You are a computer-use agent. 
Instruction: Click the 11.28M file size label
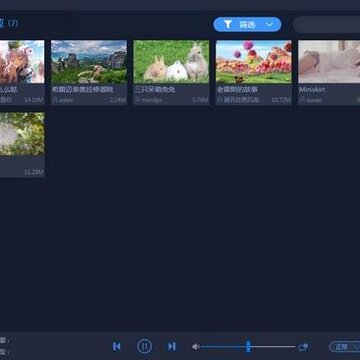[x=34, y=172]
